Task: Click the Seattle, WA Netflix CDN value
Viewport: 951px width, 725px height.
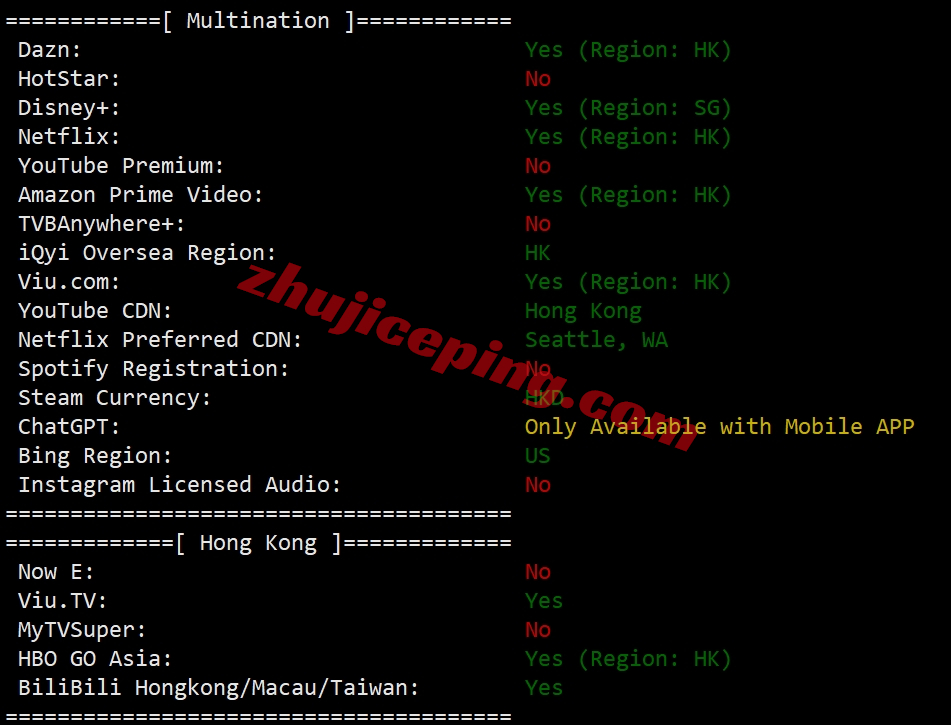Action: point(596,340)
